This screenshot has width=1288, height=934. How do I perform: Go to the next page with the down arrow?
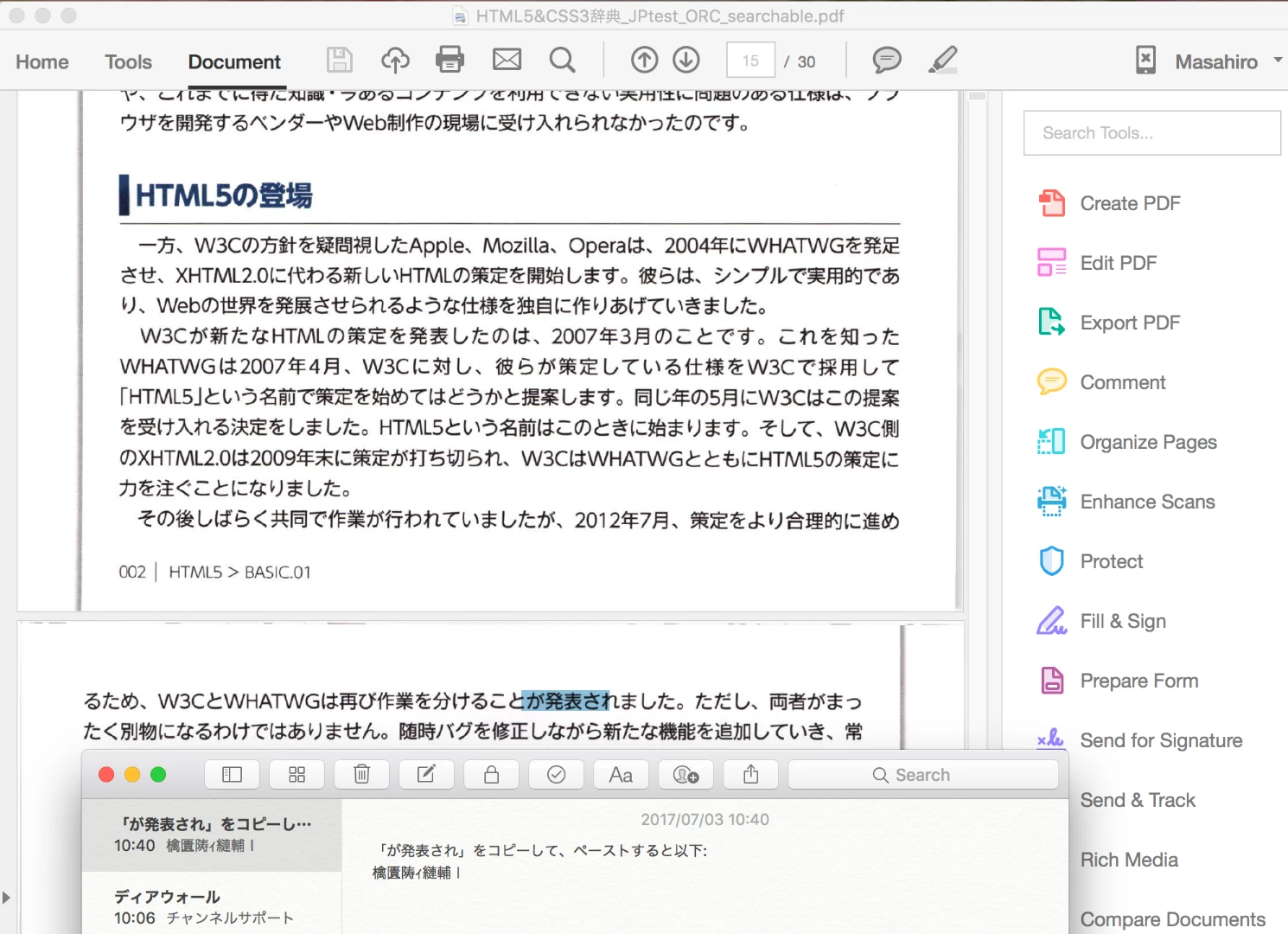tap(686, 60)
